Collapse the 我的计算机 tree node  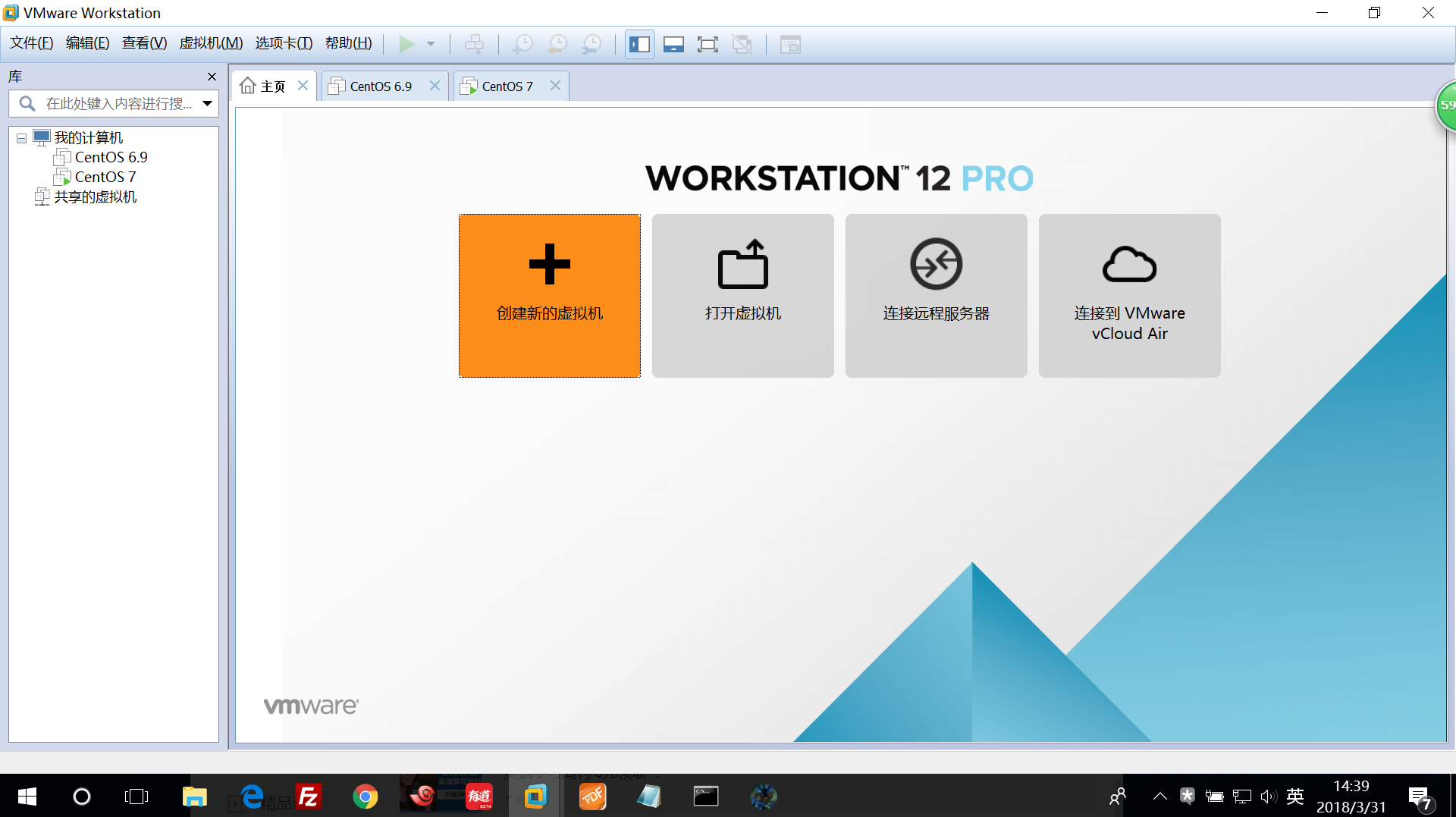point(21,138)
